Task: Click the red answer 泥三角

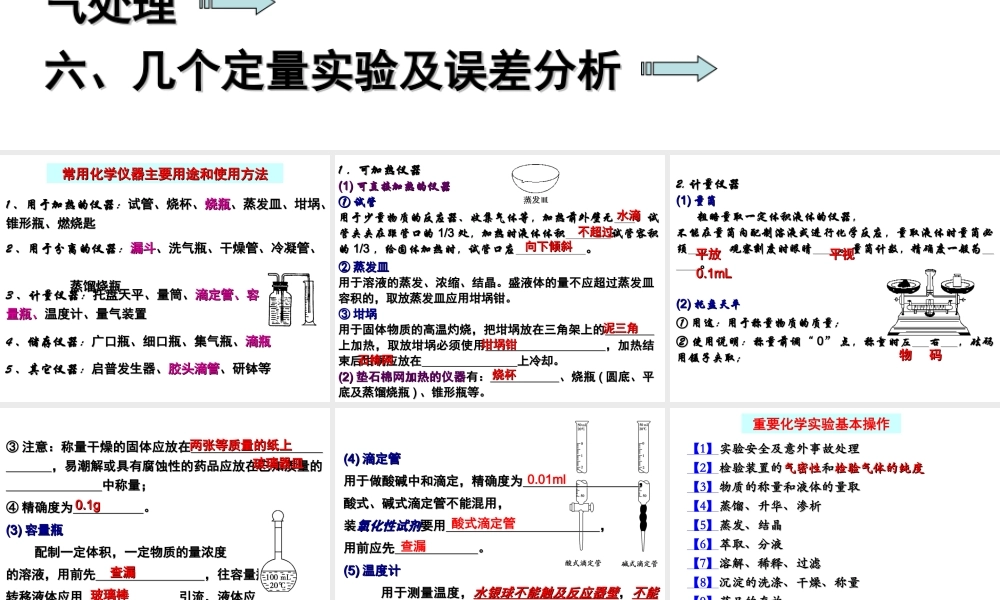Action: (621, 328)
